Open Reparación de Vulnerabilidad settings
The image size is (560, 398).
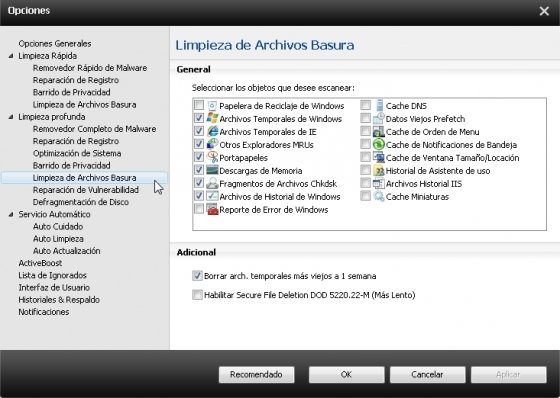pos(86,190)
